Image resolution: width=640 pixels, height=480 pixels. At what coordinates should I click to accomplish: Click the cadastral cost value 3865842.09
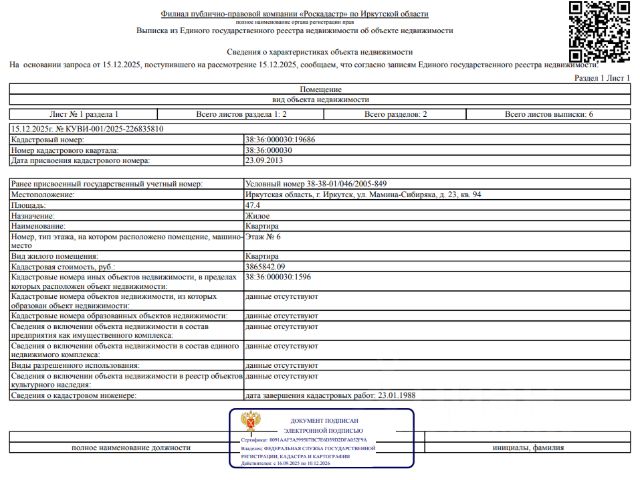coord(265,267)
